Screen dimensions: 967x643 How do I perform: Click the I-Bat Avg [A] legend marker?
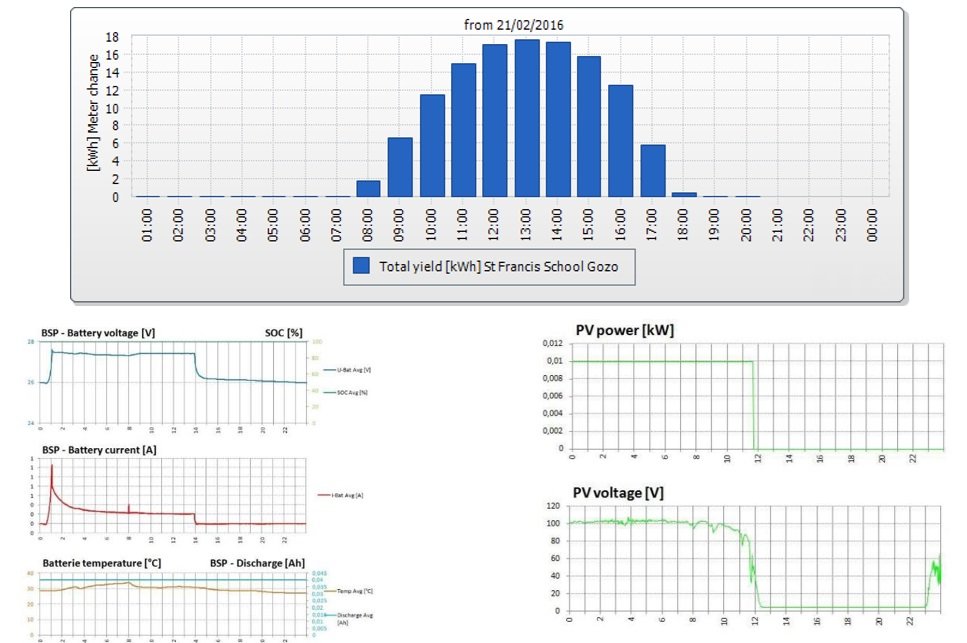pos(324,493)
